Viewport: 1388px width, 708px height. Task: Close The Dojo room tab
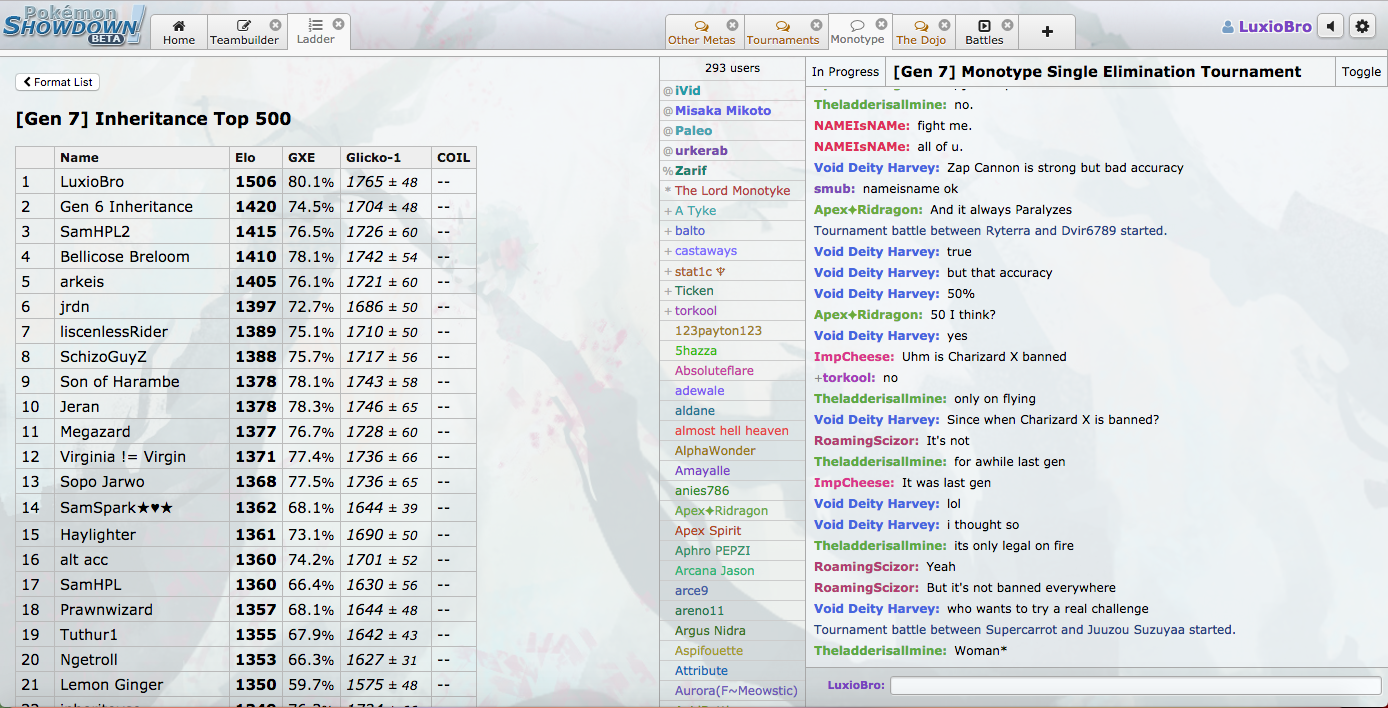point(943,25)
